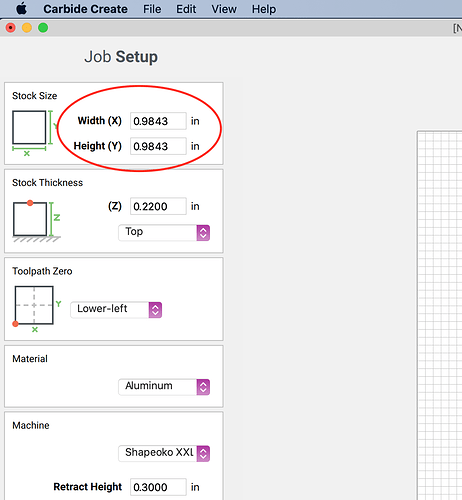This screenshot has height=500, width=462.
Task: Open the Edit menu
Action: pyautogui.click(x=186, y=9)
